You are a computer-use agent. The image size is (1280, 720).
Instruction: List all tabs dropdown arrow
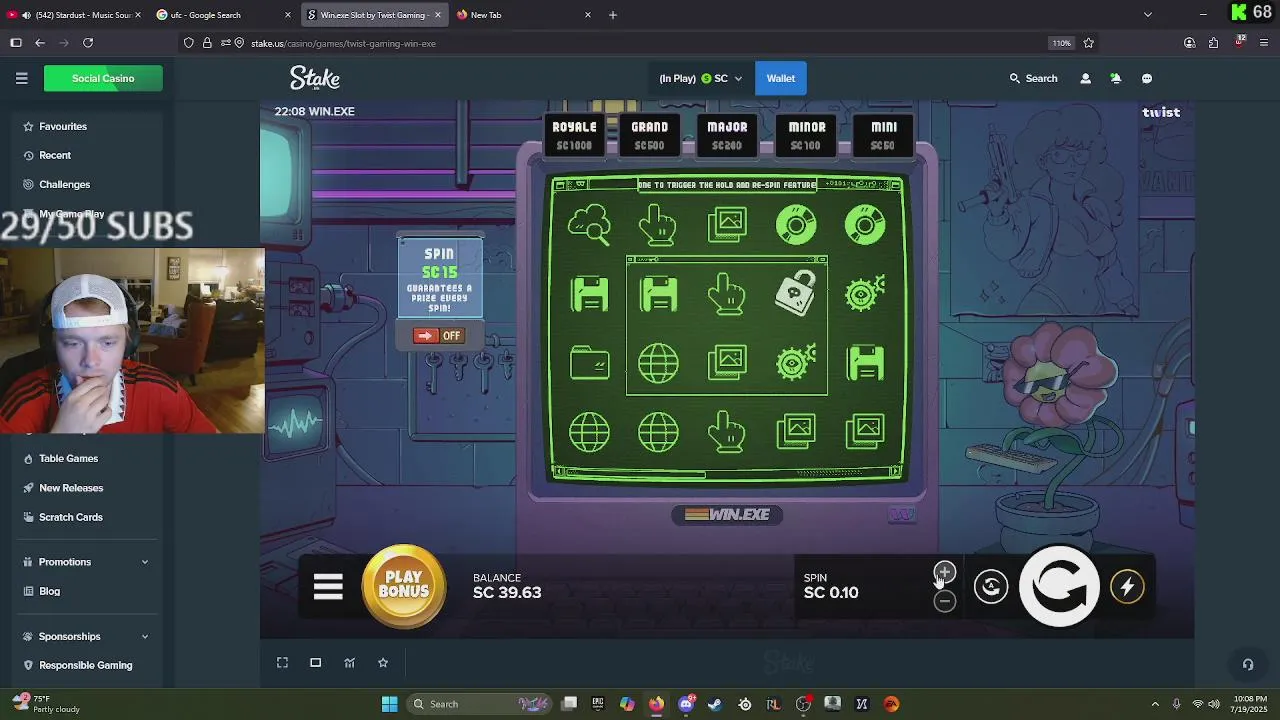coord(1147,15)
